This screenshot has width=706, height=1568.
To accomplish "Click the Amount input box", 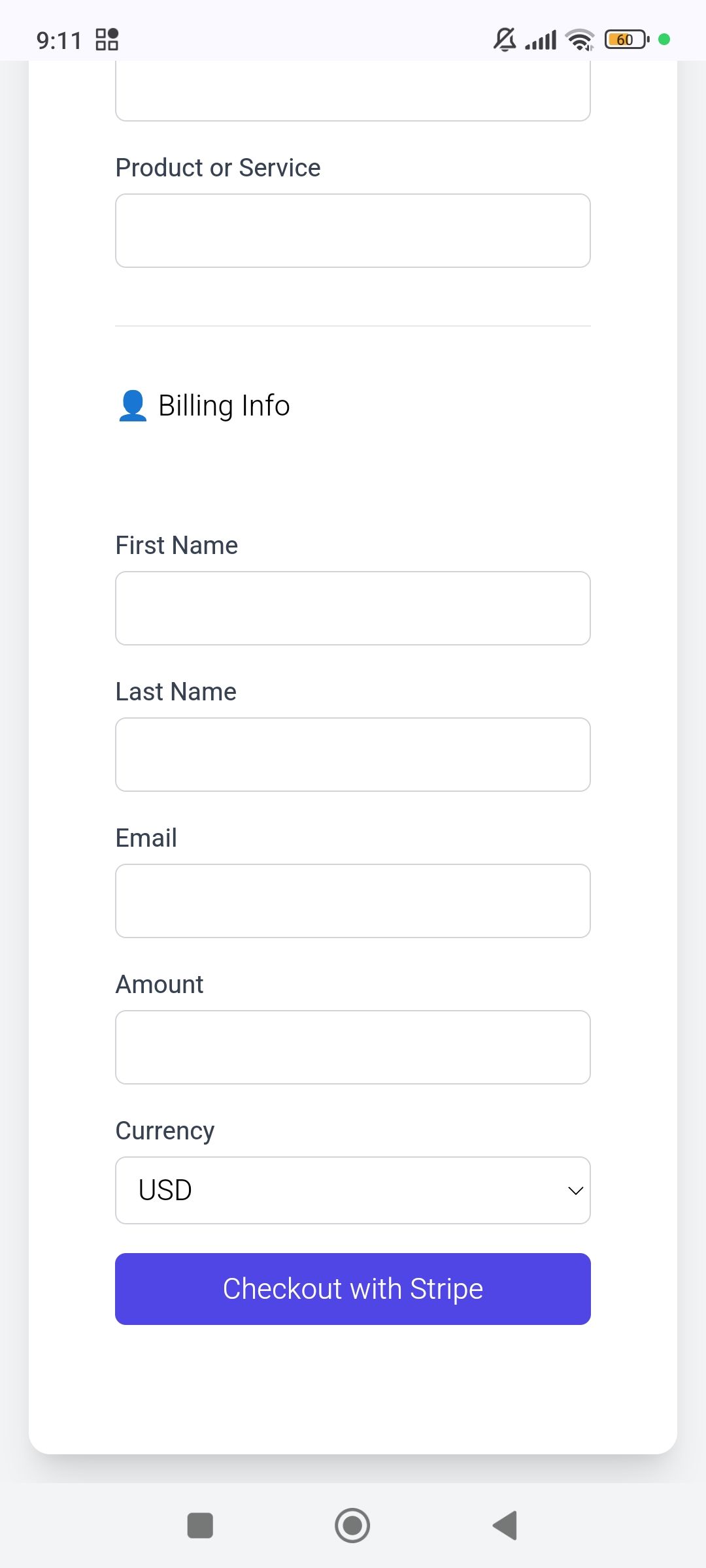I will (x=353, y=1047).
